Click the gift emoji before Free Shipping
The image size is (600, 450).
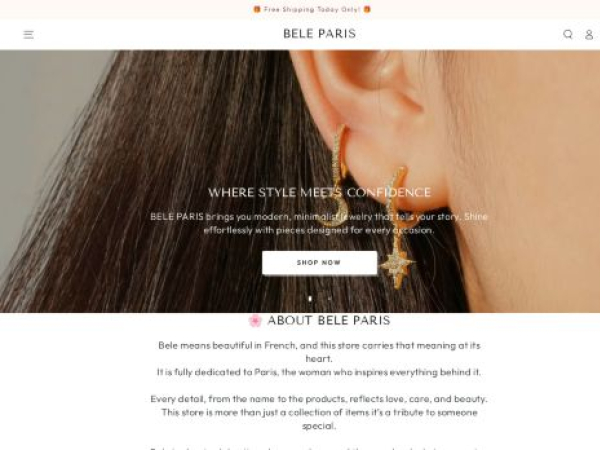[257, 9]
